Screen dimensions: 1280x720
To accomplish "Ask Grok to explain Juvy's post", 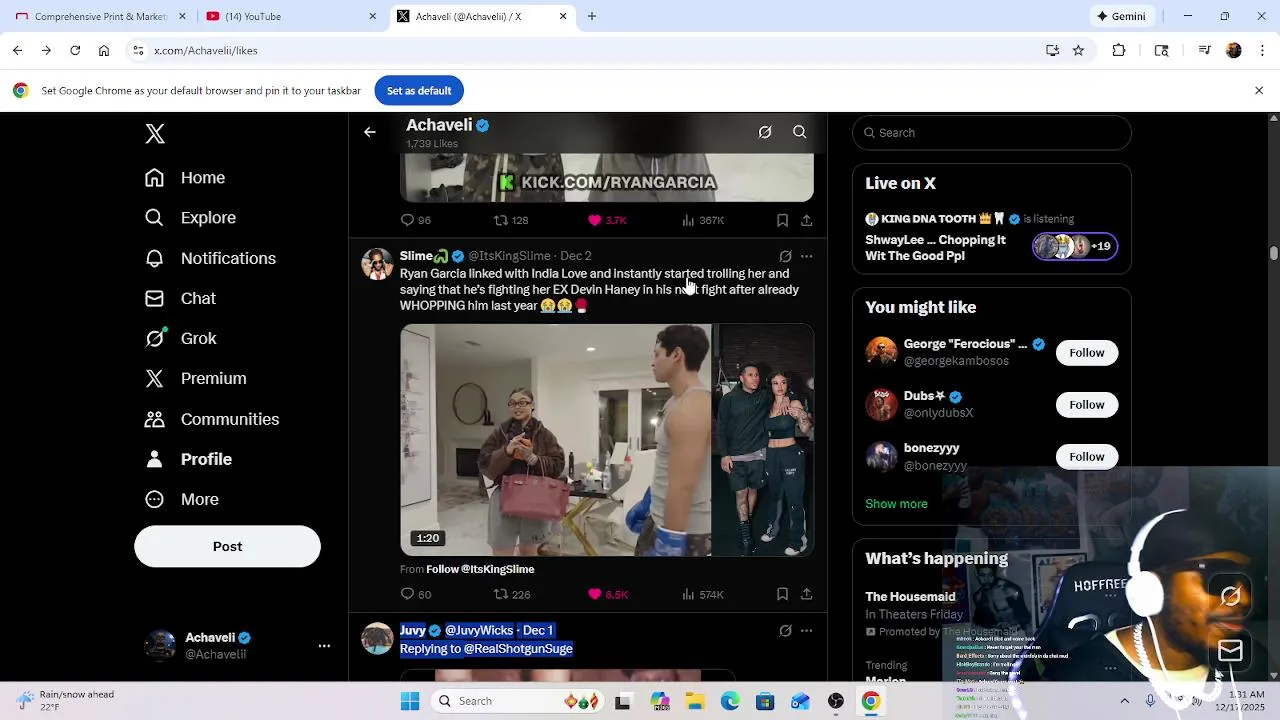I will coord(785,631).
